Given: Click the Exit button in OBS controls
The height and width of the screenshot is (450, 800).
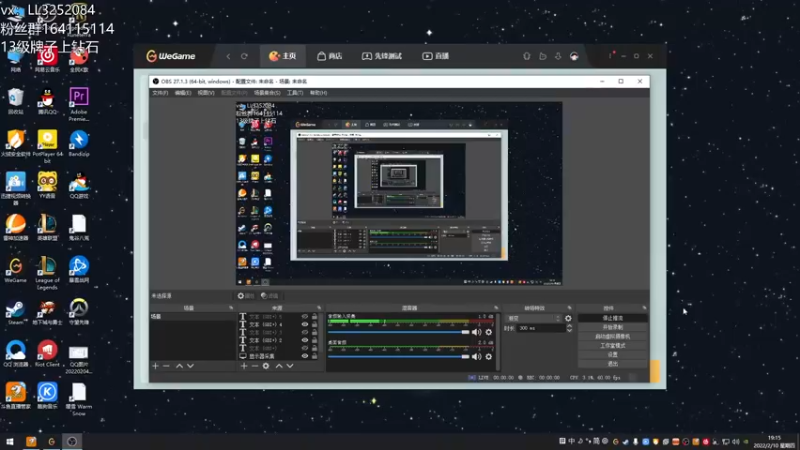Looking at the screenshot, I should click(x=613, y=364).
